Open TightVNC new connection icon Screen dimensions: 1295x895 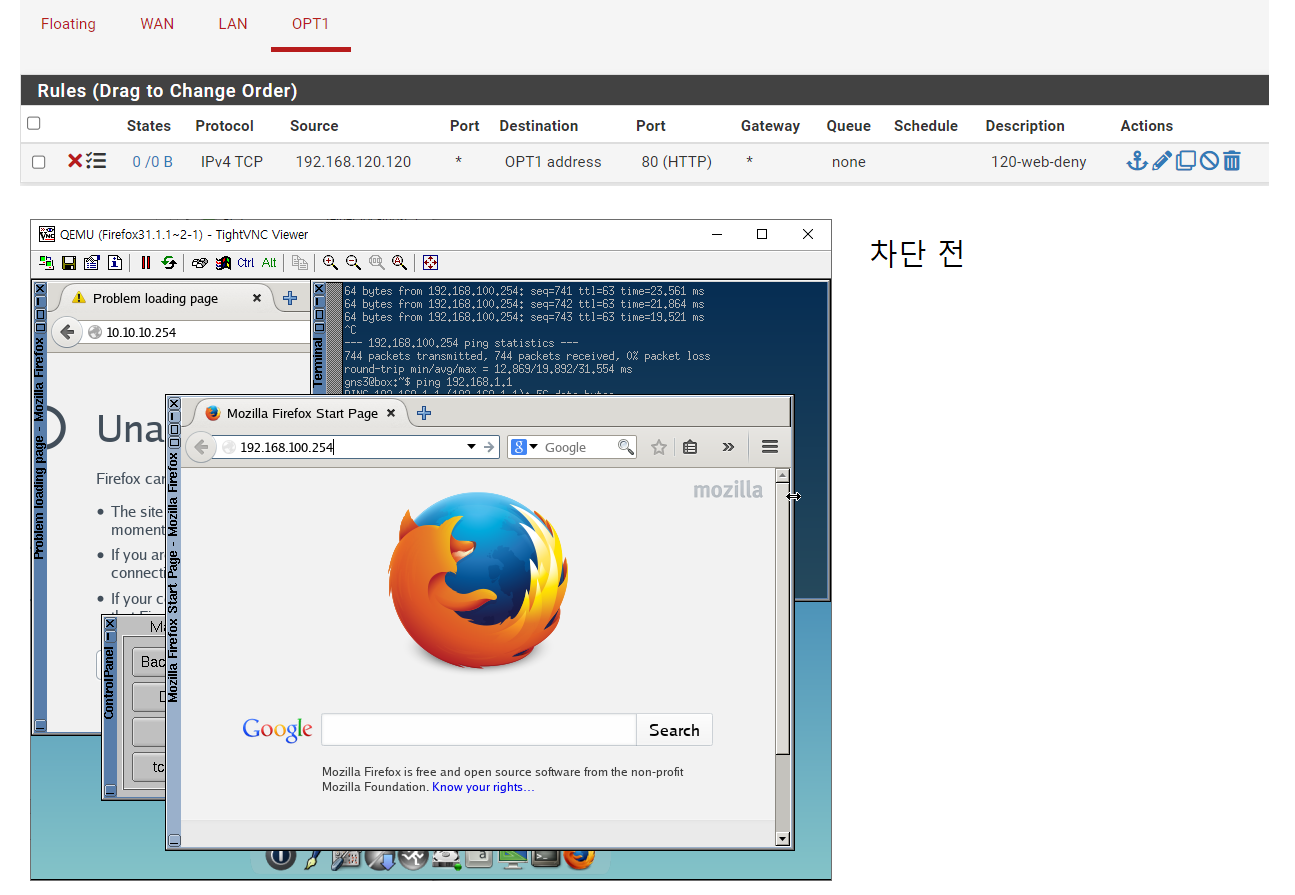point(46,263)
